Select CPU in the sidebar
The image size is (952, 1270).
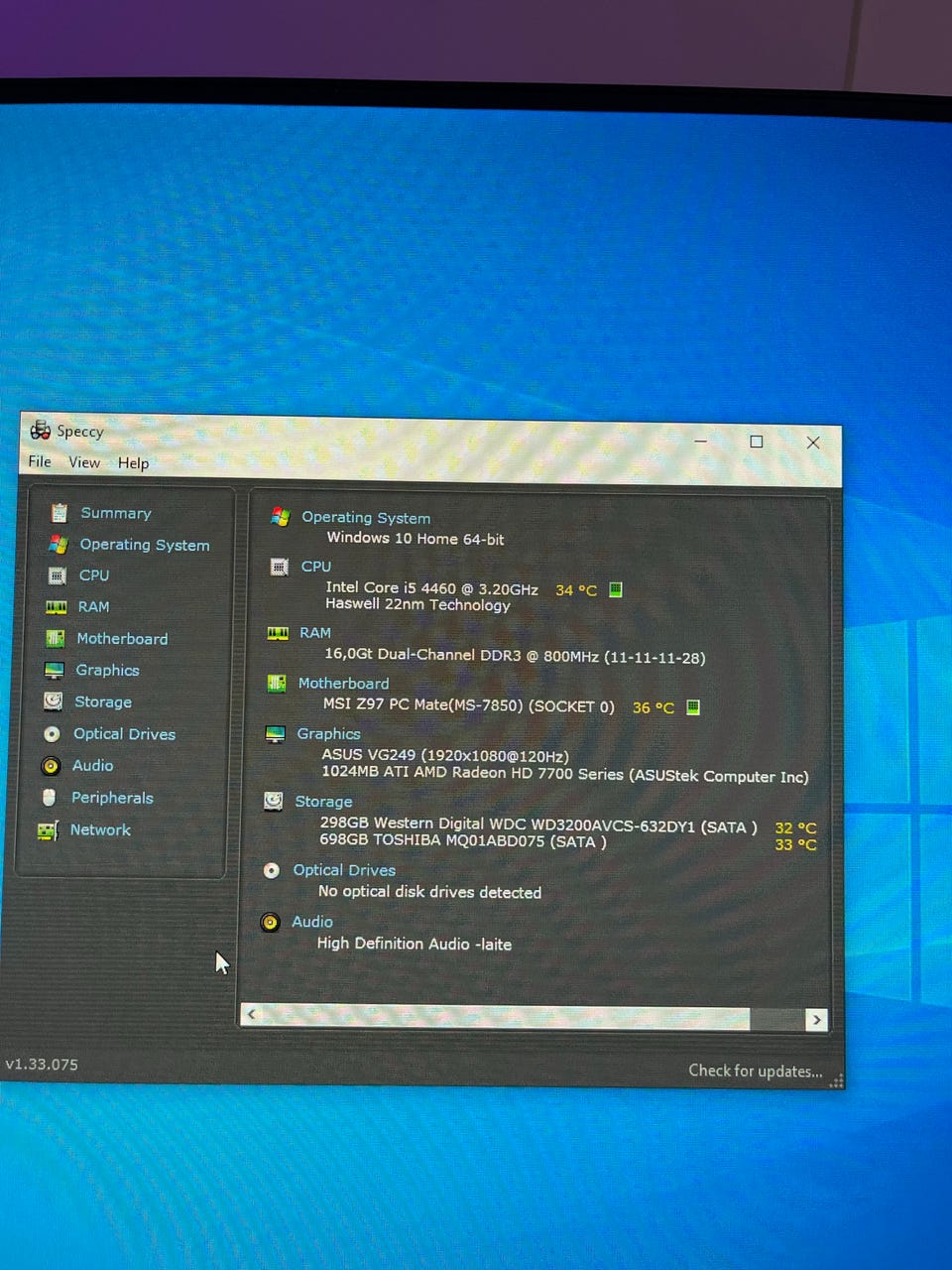point(94,575)
